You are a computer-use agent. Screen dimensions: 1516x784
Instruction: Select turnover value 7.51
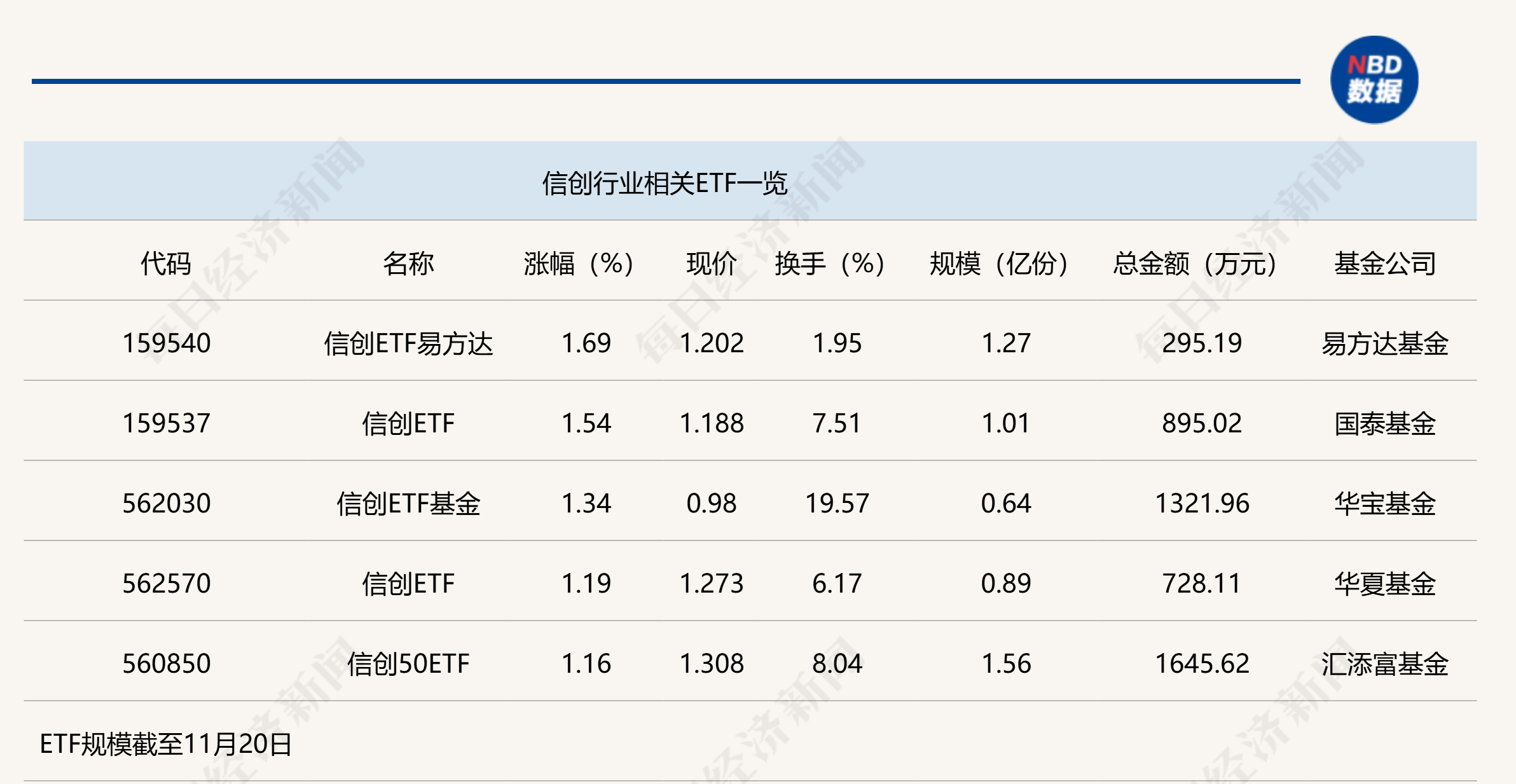[837, 423]
